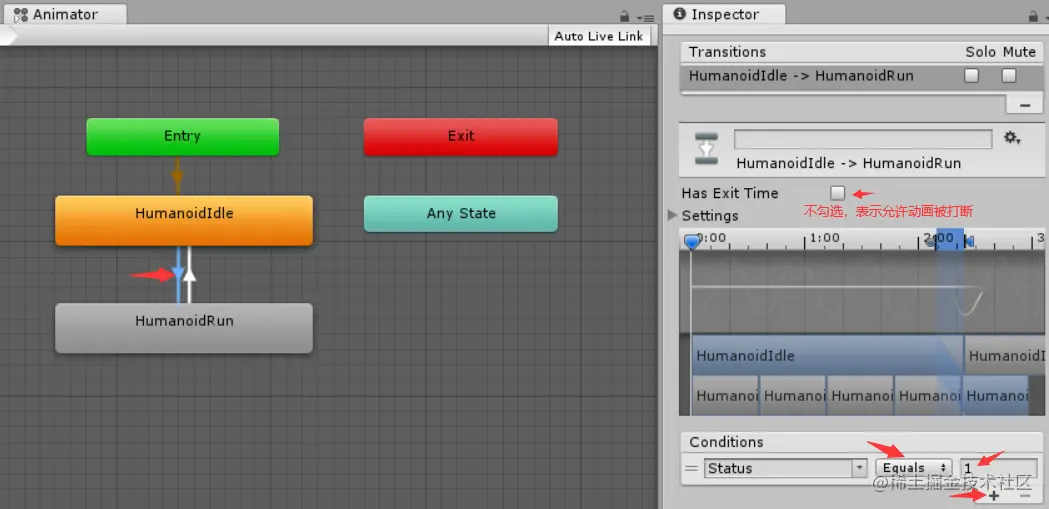This screenshot has width=1049, height=509.
Task: Click the transition name input field
Action: click(x=863, y=139)
